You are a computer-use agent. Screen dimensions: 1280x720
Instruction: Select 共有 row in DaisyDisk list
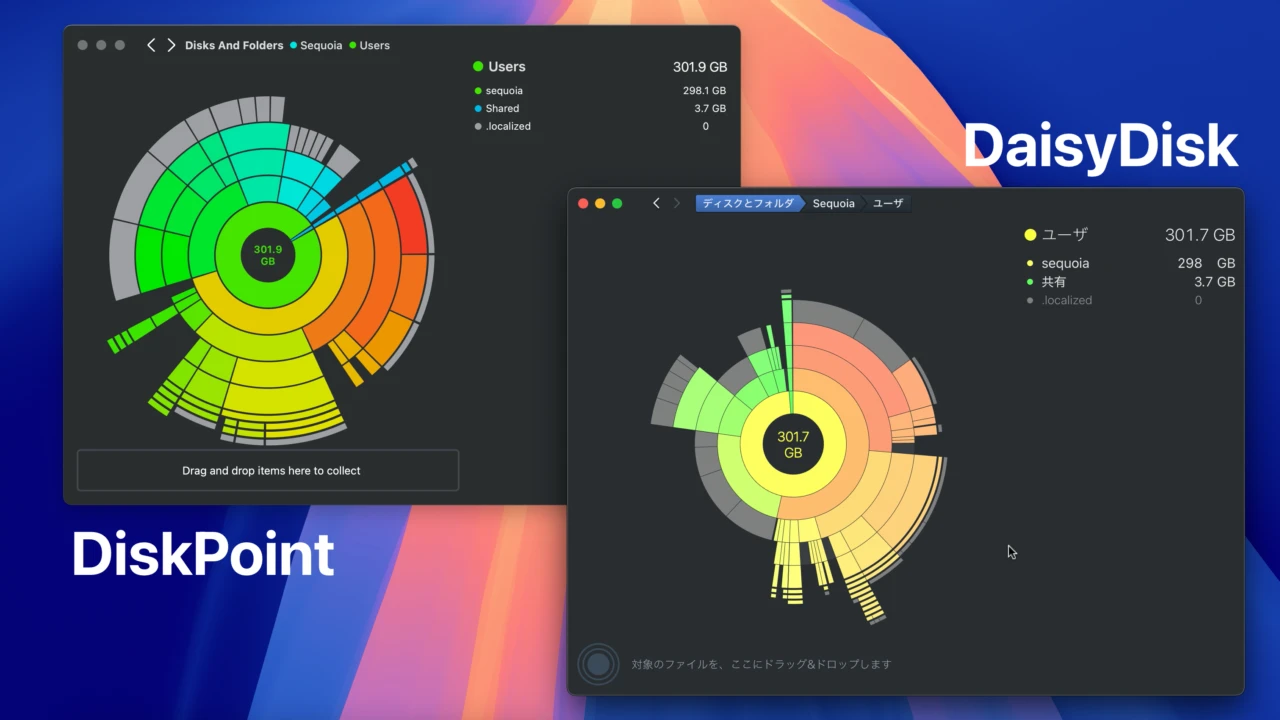click(x=1054, y=282)
